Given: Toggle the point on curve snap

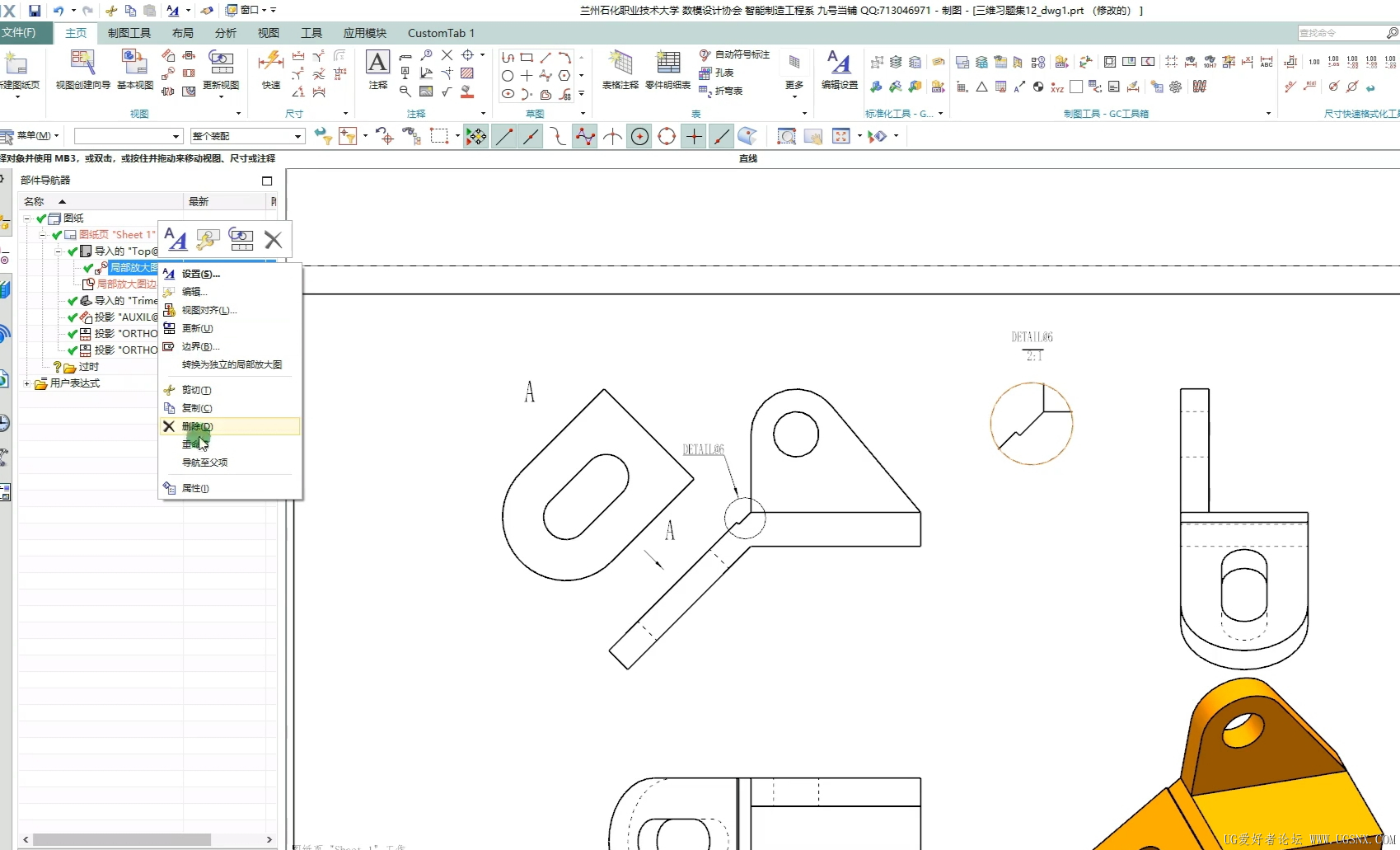Looking at the screenshot, I should coord(721,136).
